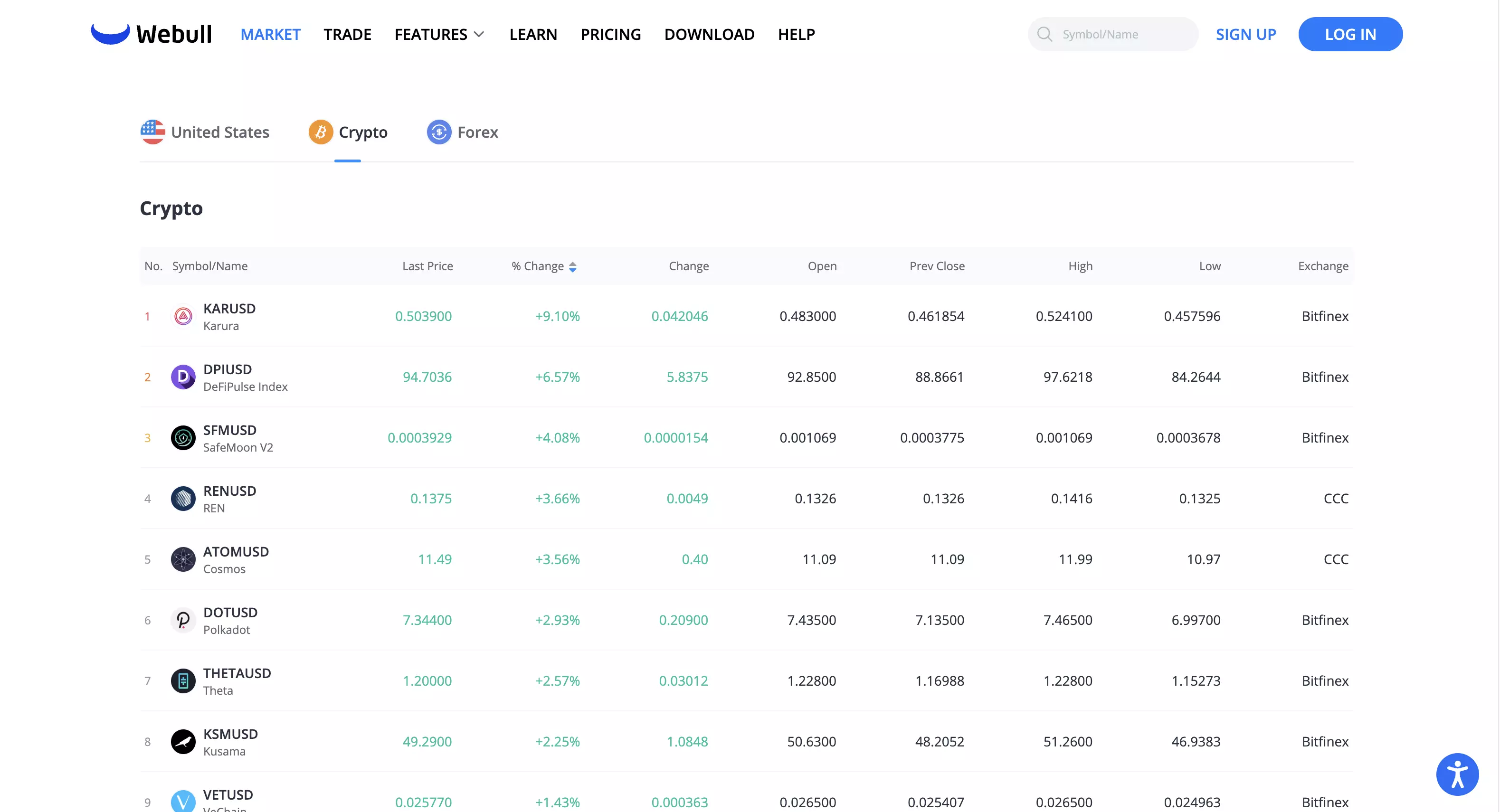This screenshot has width=1500, height=812.
Task: Click KSMUSD last price 49.2900
Action: point(427,742)
